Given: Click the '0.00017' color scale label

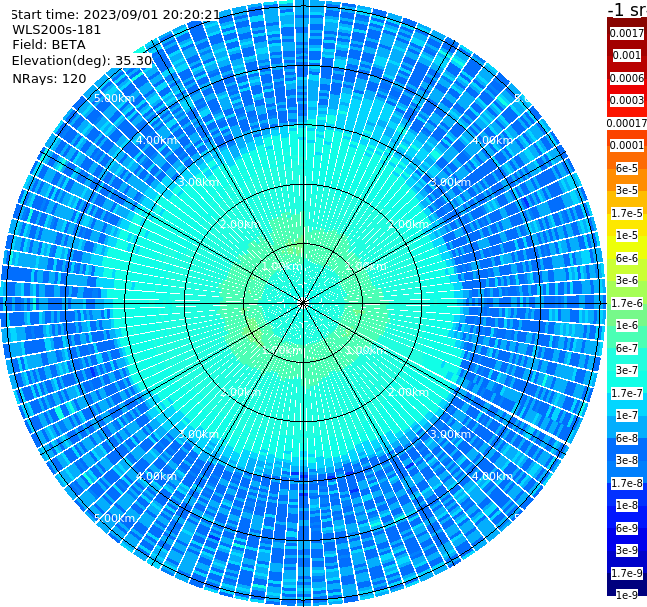Looking at the screenshot, I should pyautogui.click(x=627, y=123).
